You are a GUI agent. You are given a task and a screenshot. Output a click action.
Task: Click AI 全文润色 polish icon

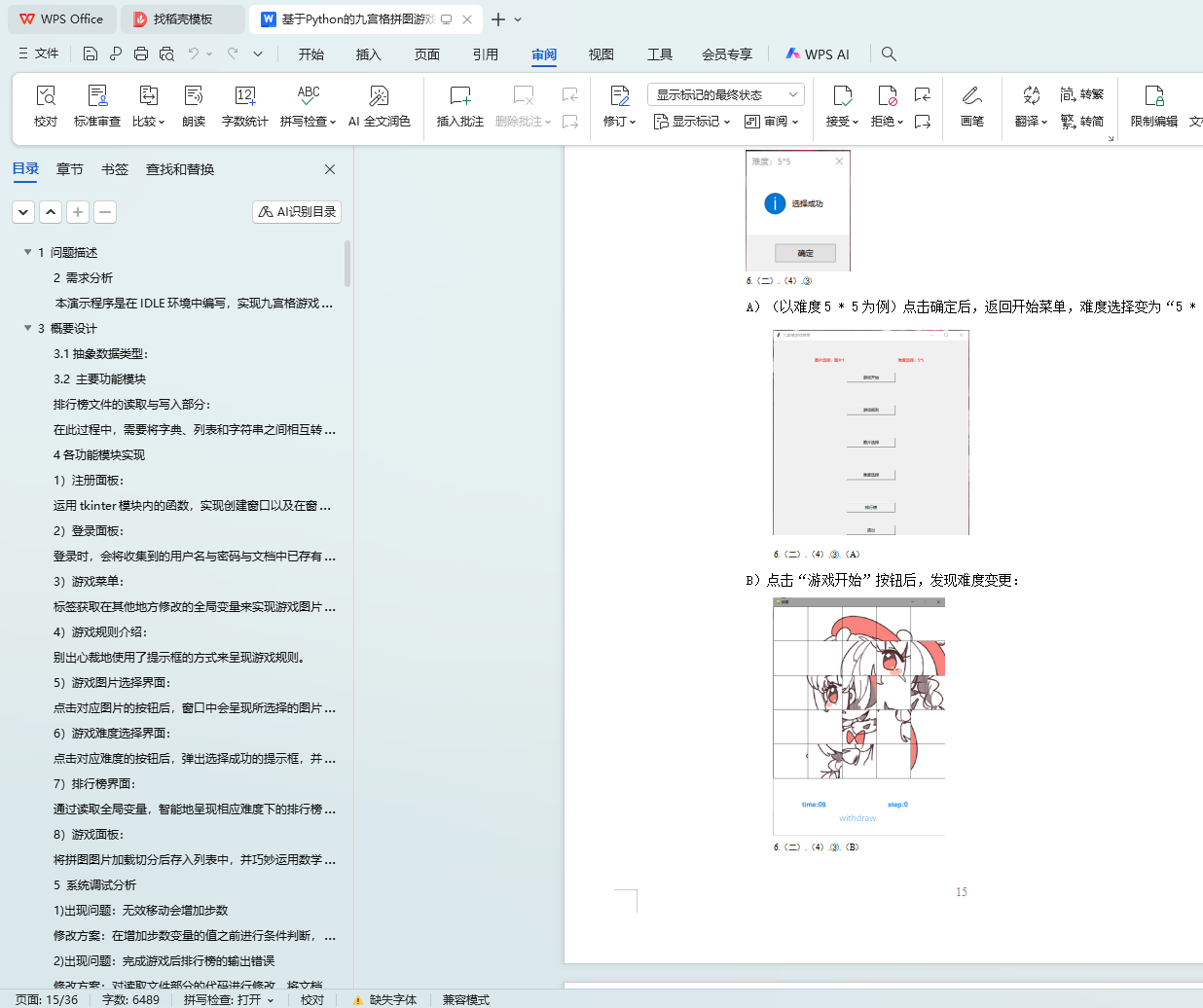pyautogui.click(x=380, y=106)
